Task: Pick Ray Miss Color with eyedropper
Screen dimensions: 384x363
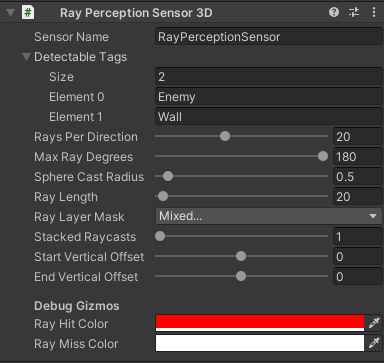Action: (x=374, y=343)
